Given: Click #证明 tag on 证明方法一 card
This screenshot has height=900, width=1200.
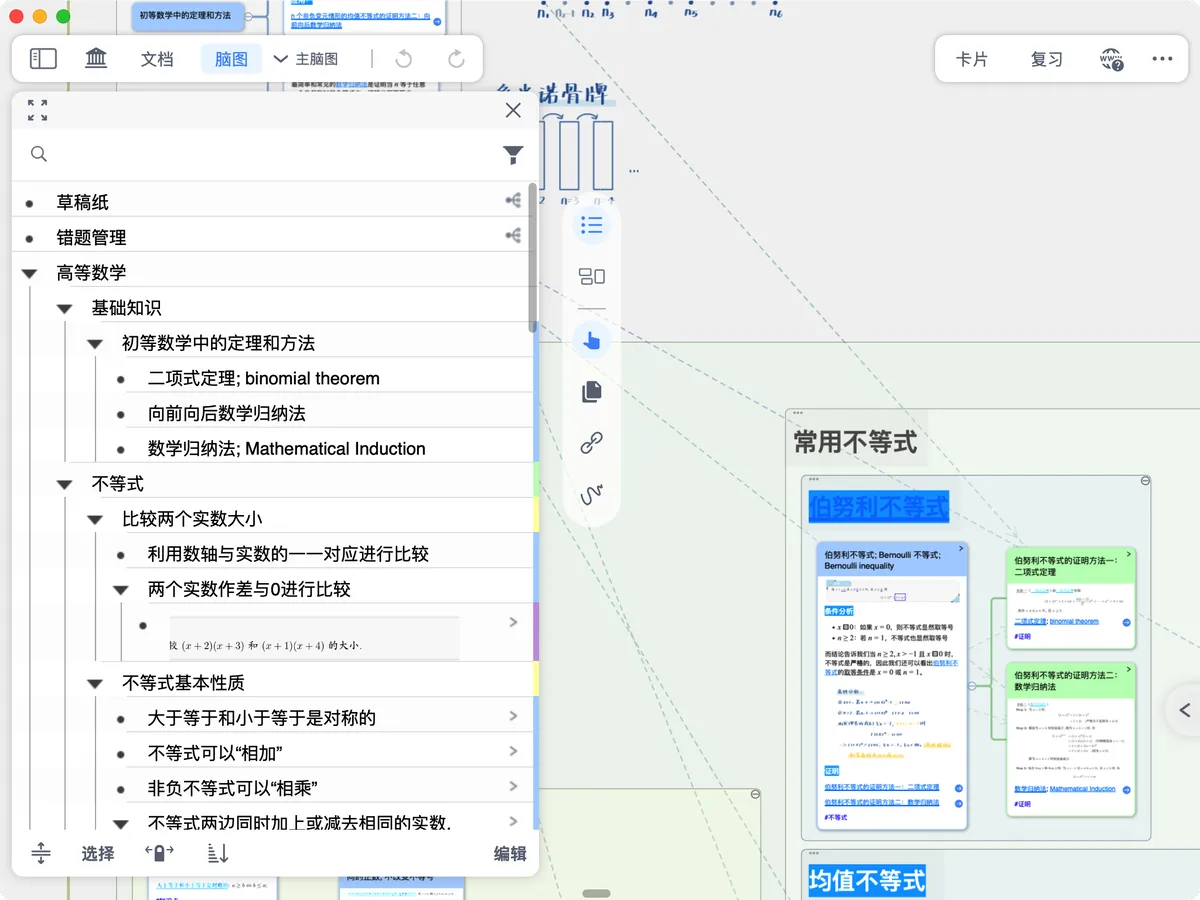Looking at the screenshot, I should 1023,636.
